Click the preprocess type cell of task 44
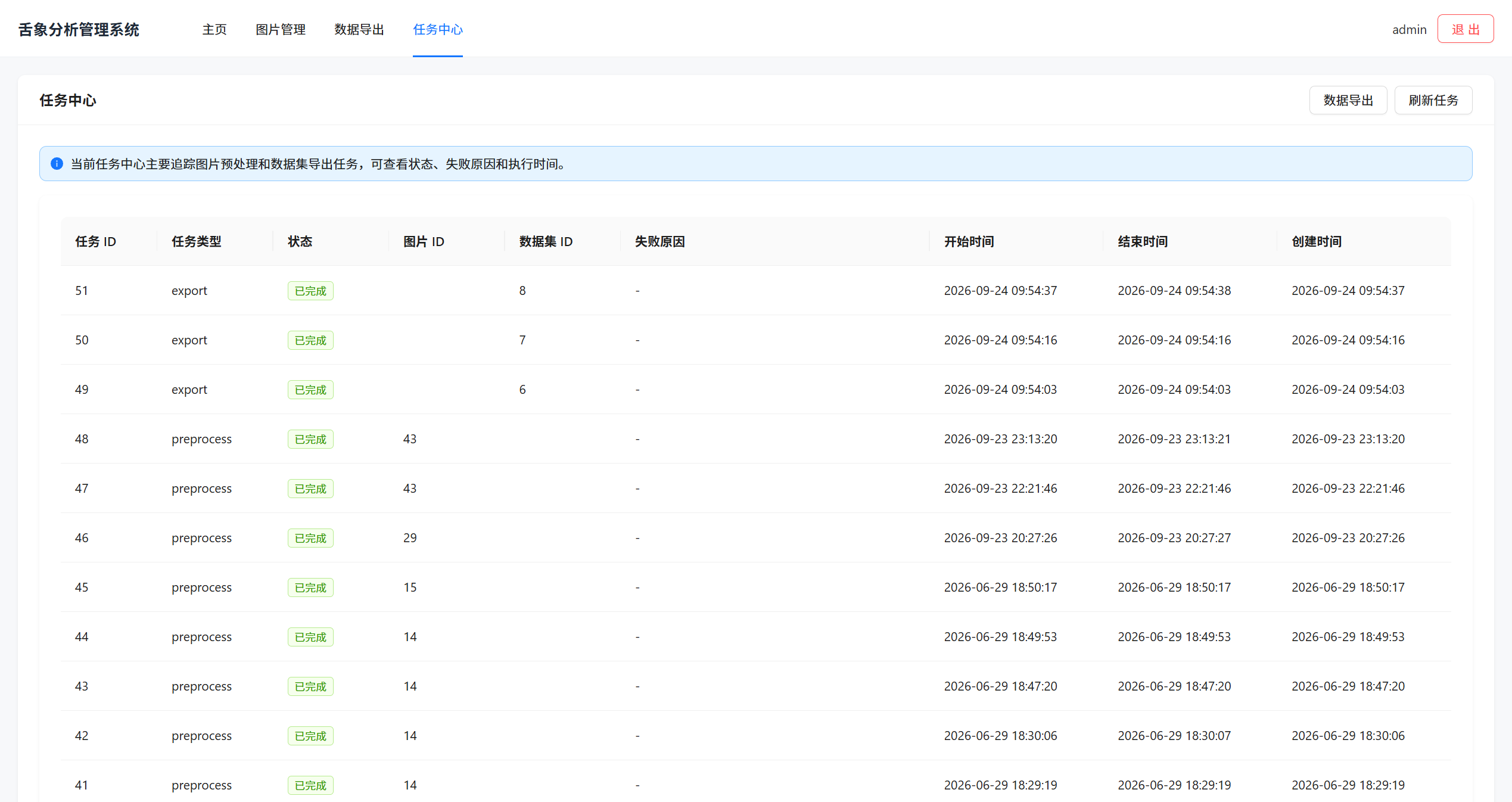Viewport: 1512px width, 802px height. pos(201,637)
